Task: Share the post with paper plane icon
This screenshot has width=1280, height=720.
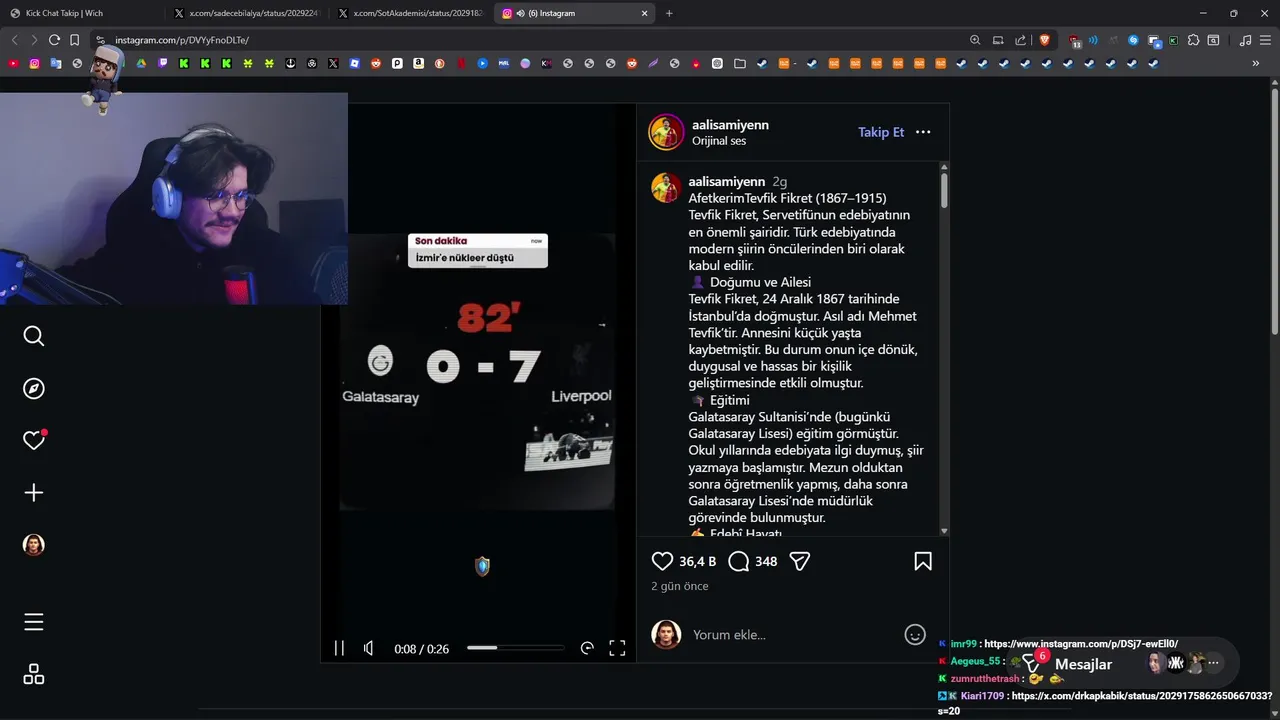Action: click(799, 561)
